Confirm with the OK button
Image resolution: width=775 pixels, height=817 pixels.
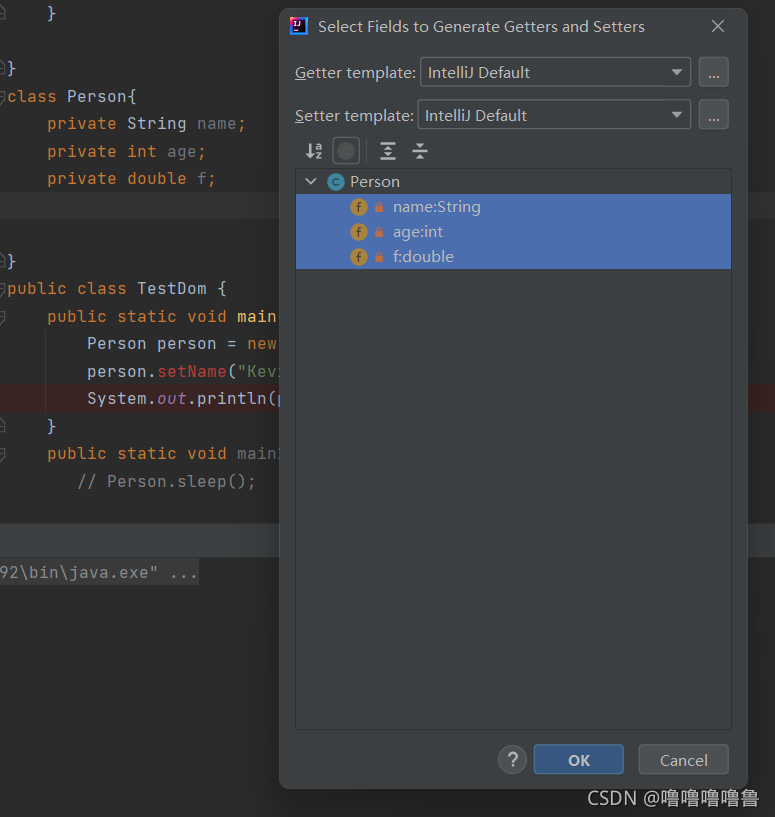point(579,760)
